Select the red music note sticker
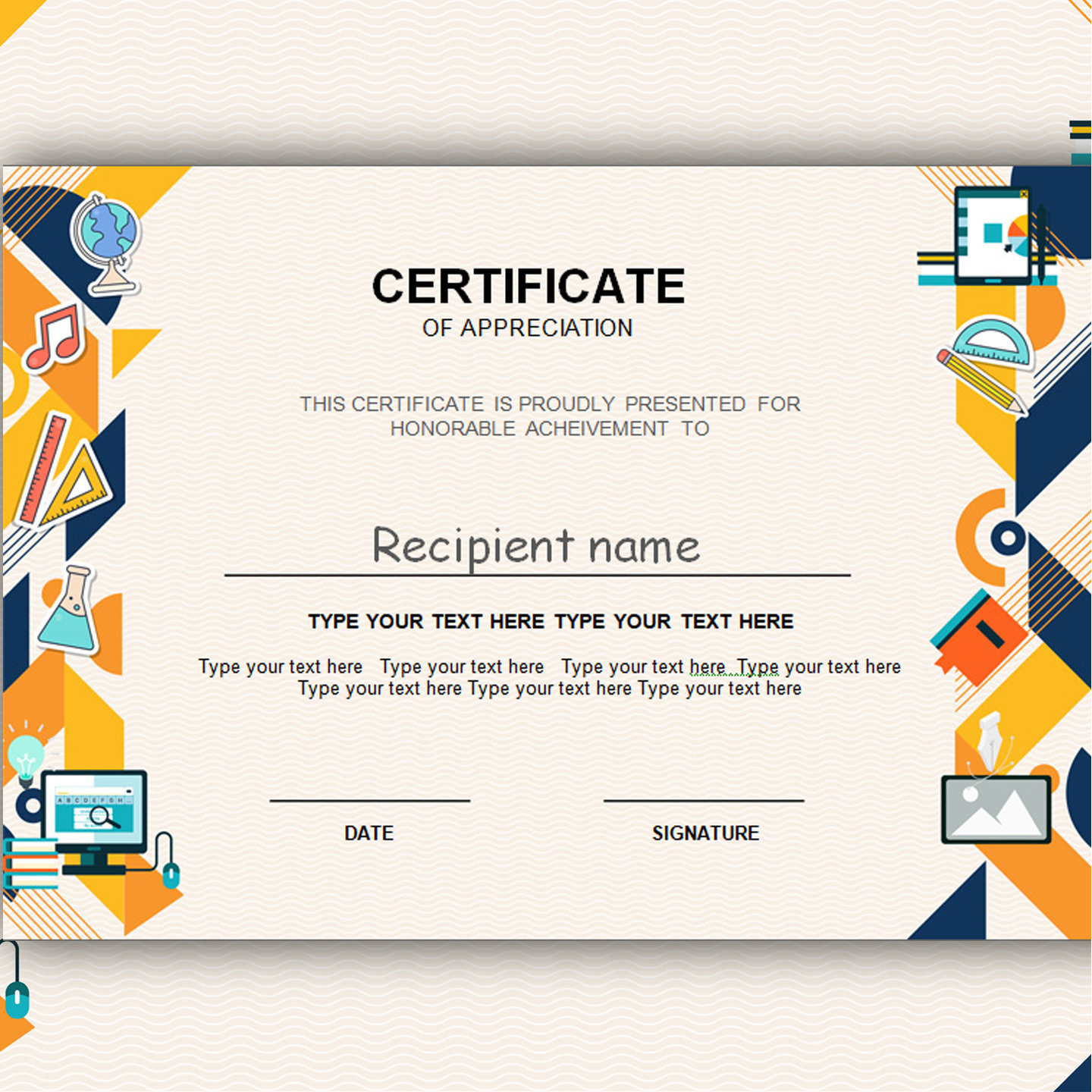1092x1092 pixels. point(55,338)
